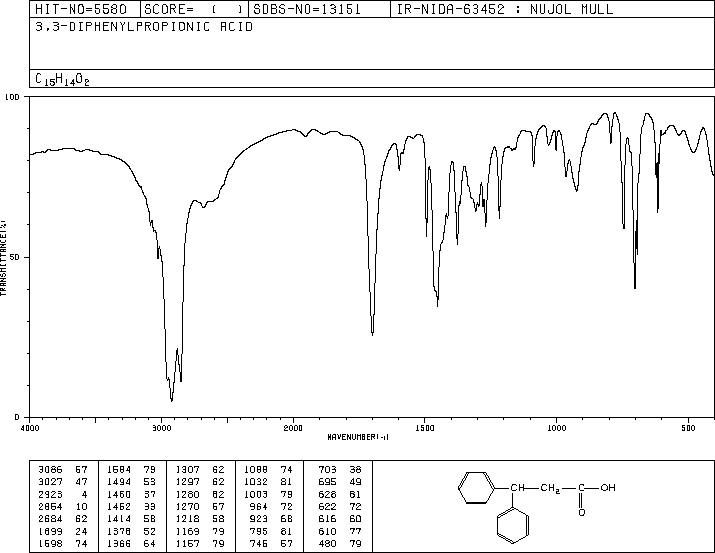
Task: Click the OH group in structure diagram
Action: pos(608,488)
